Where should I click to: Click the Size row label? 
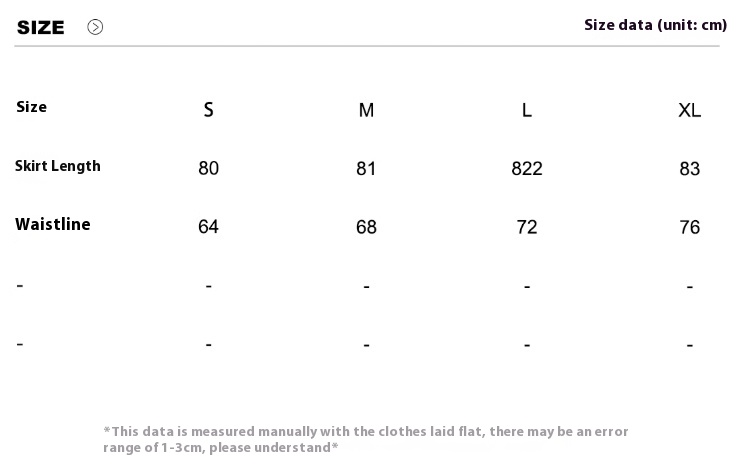(x=32, y=107)
